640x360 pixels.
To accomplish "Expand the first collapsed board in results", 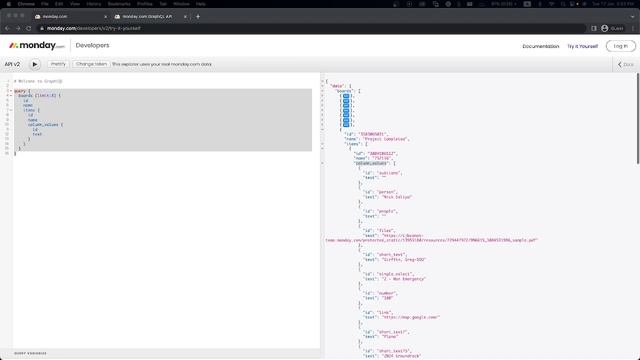I will 346,96.
